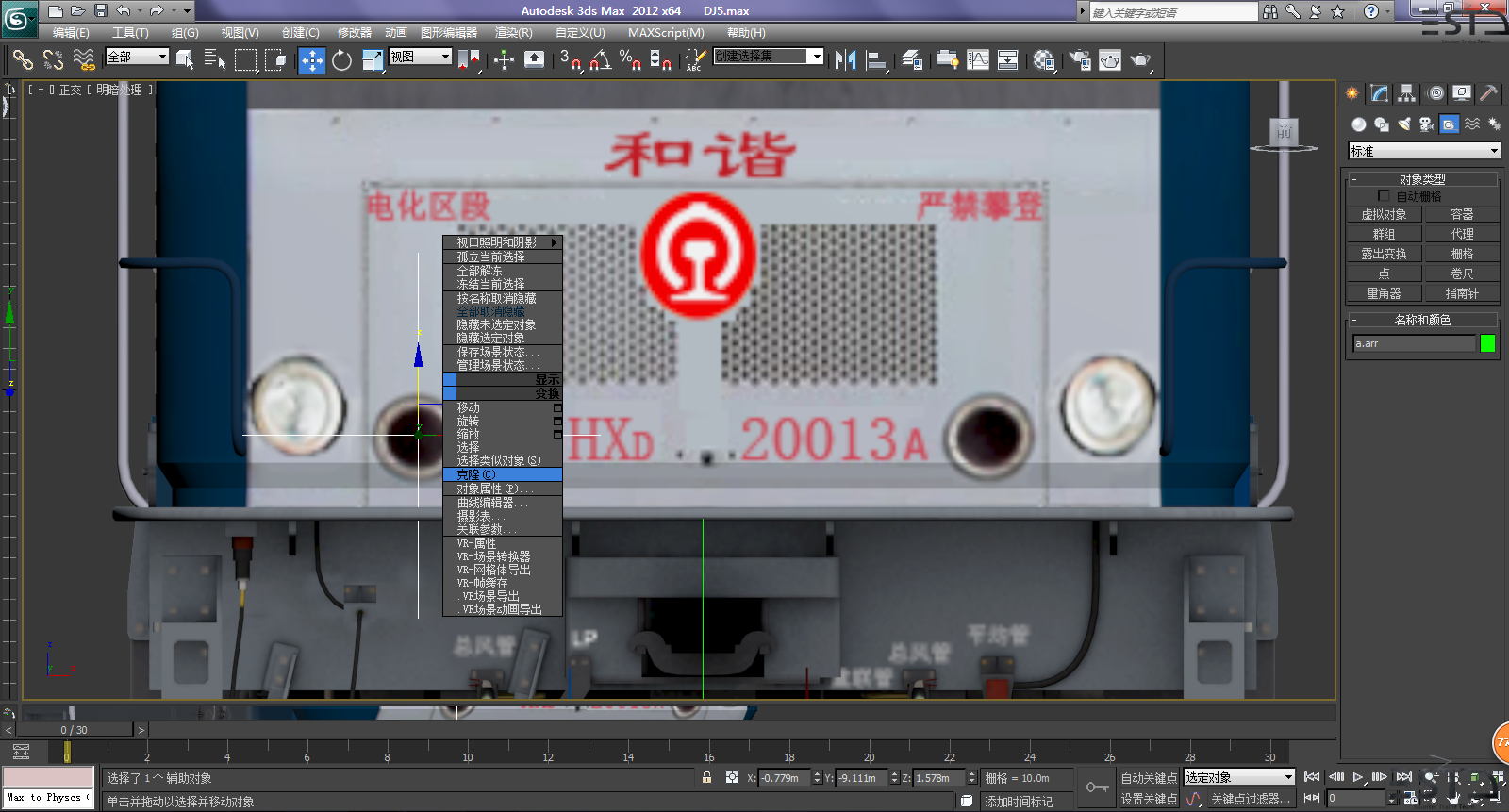This screenshot has width=1509, height=812.
Task: Click the 指南针 helper button
Action: pos(1462,293)
